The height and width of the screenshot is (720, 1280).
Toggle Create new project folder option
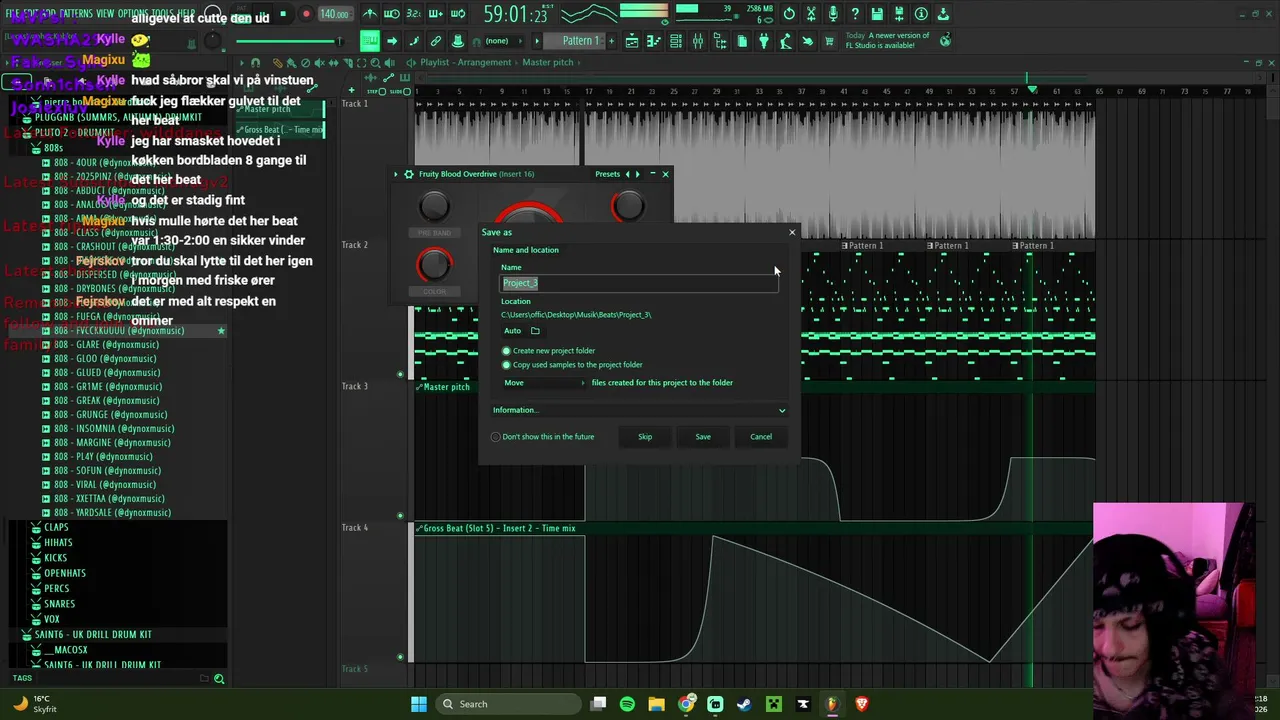click(x=506, y=351)
